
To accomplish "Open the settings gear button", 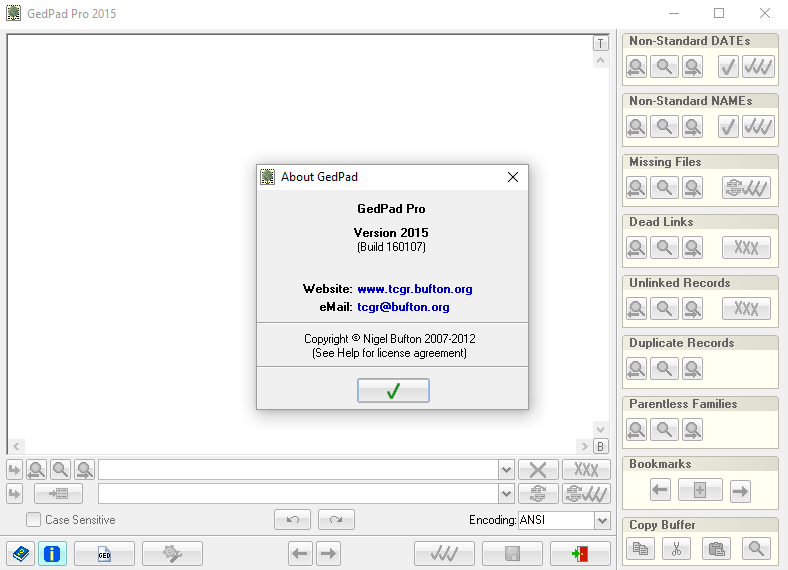I will pyautogui.click(x=172, y=554).
